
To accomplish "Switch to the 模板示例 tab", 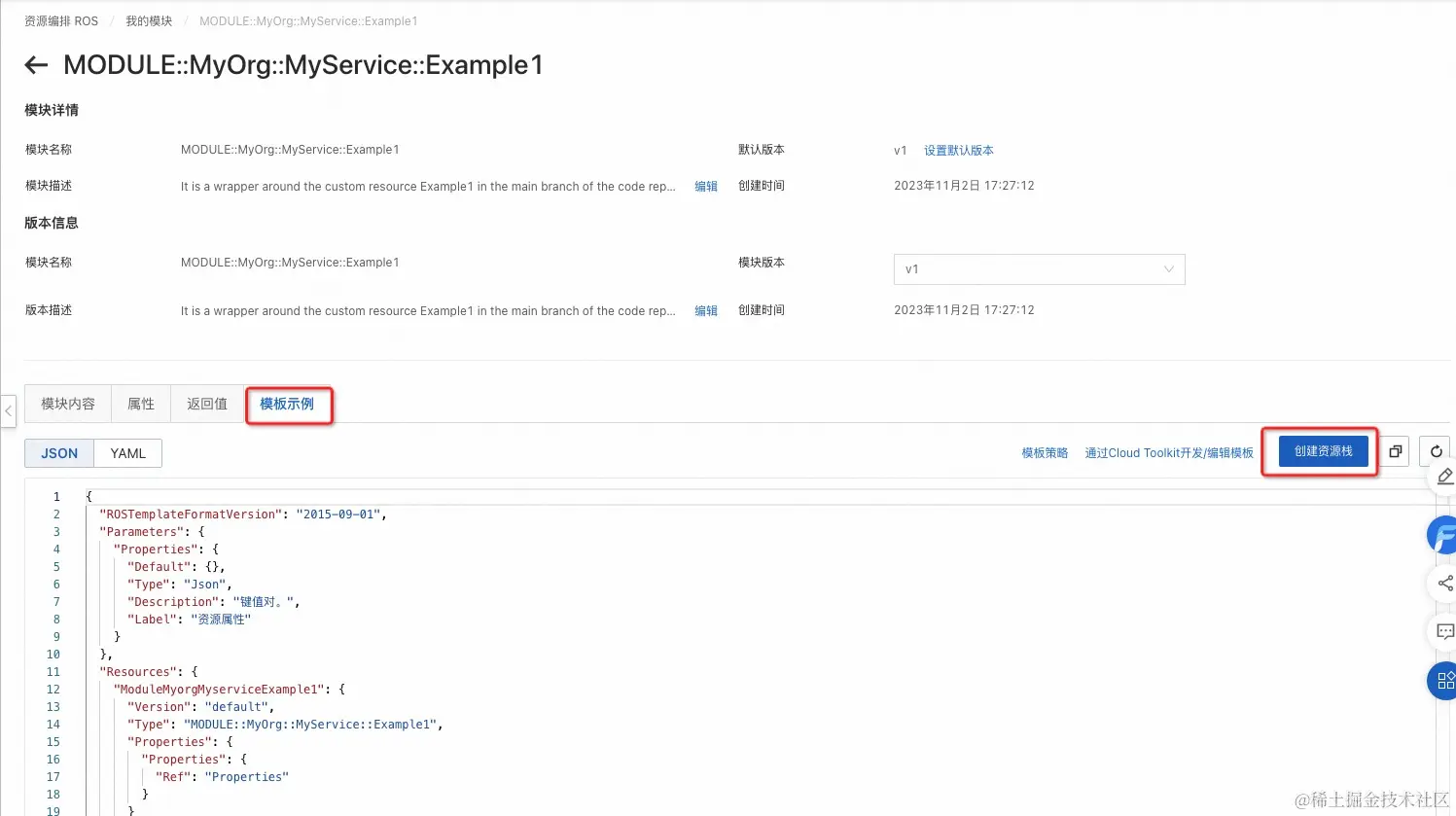I will (x=287, y=404).
